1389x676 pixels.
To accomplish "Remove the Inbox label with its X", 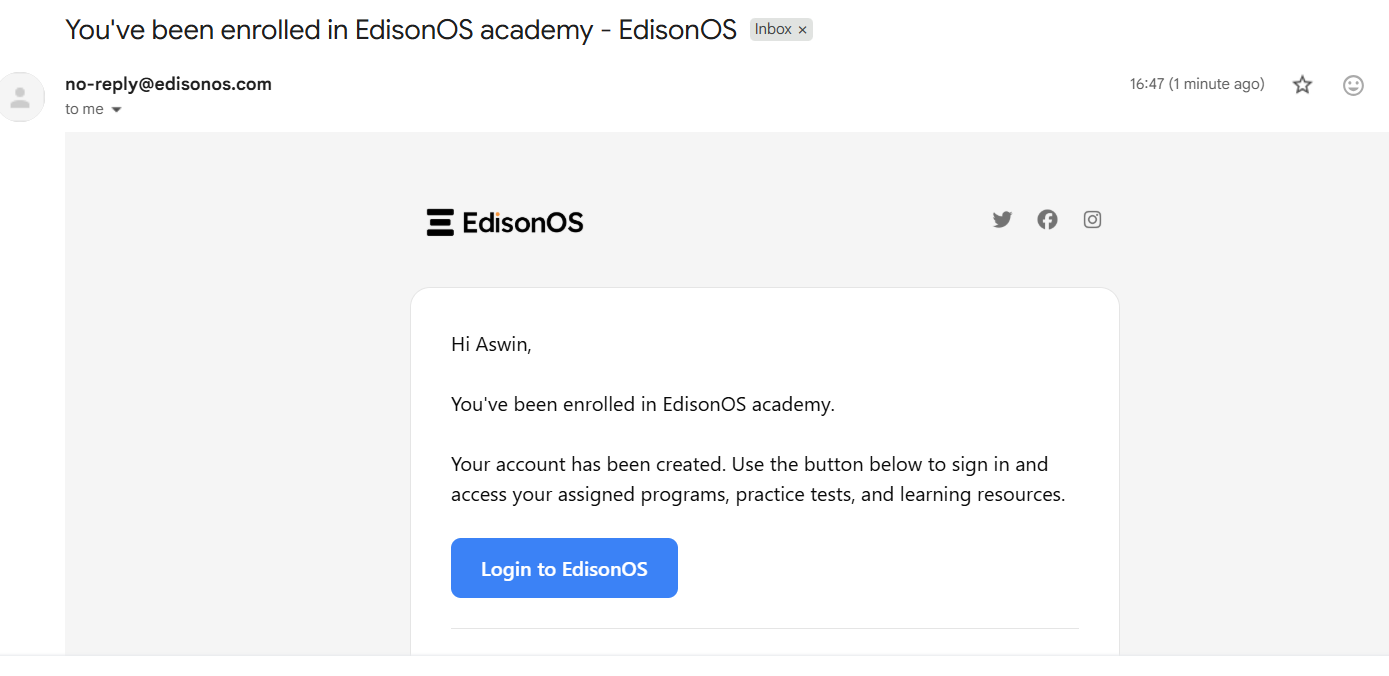I will point(802,30).
